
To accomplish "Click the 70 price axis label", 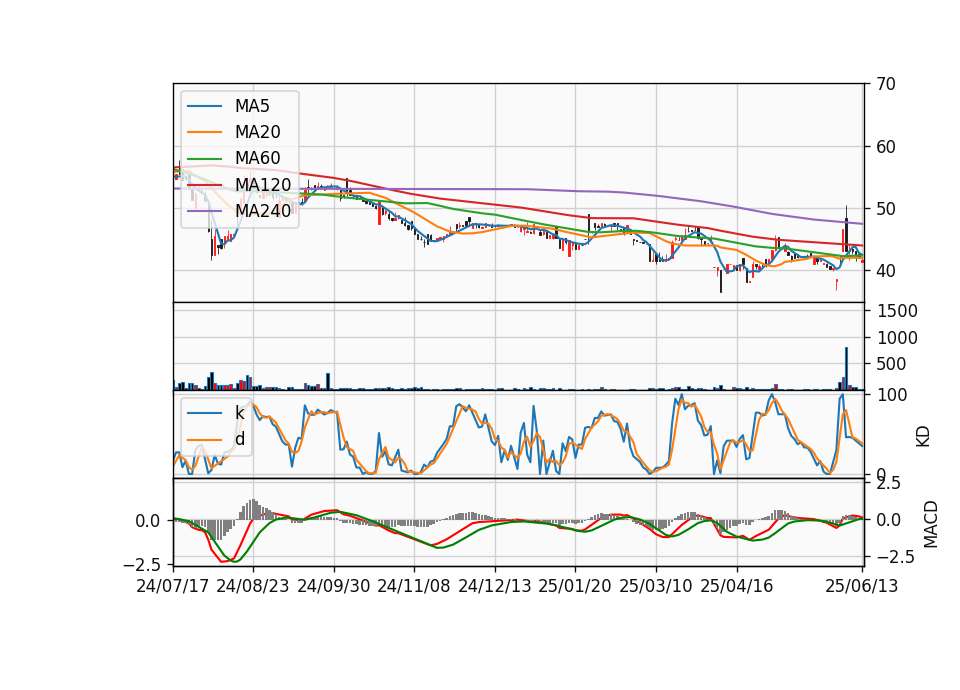I will pyautogui.click(x=885, y=84).
